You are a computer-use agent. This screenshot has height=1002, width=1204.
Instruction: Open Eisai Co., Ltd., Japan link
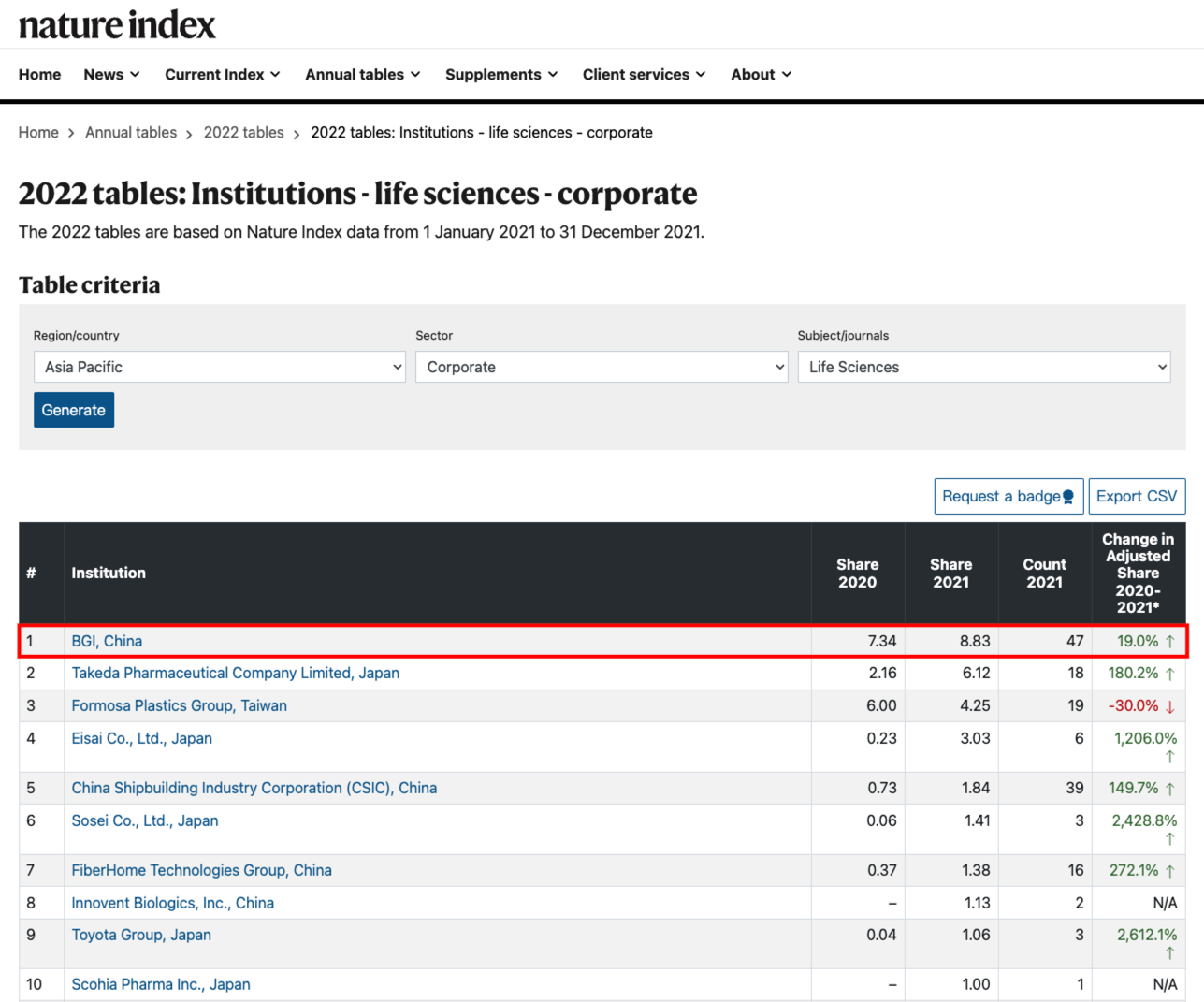point(142,738)
